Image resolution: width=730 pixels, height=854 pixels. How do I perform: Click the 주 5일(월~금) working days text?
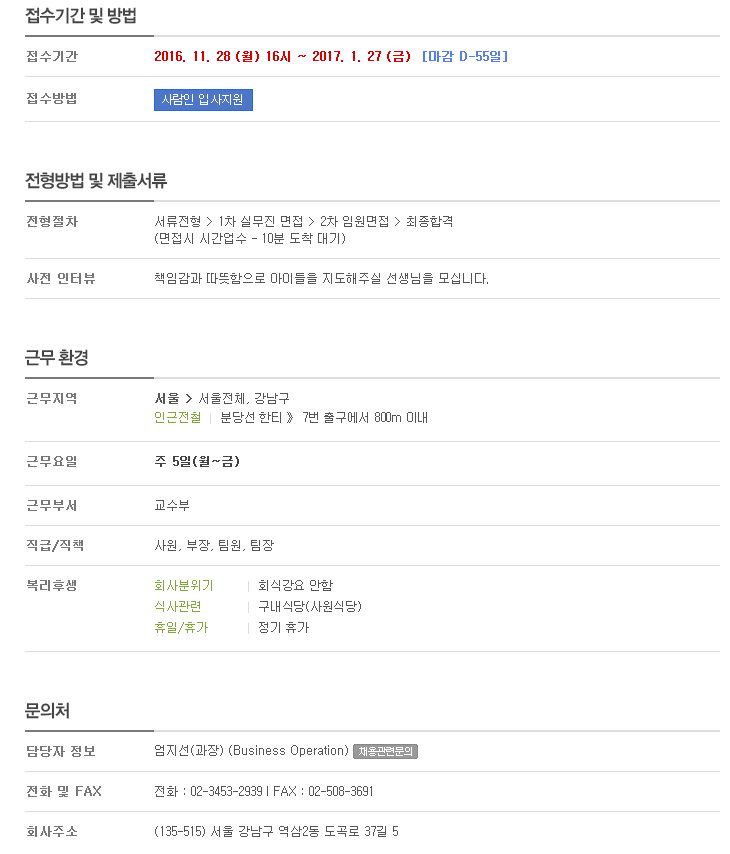pyautogui.click(x=197, y=462)
